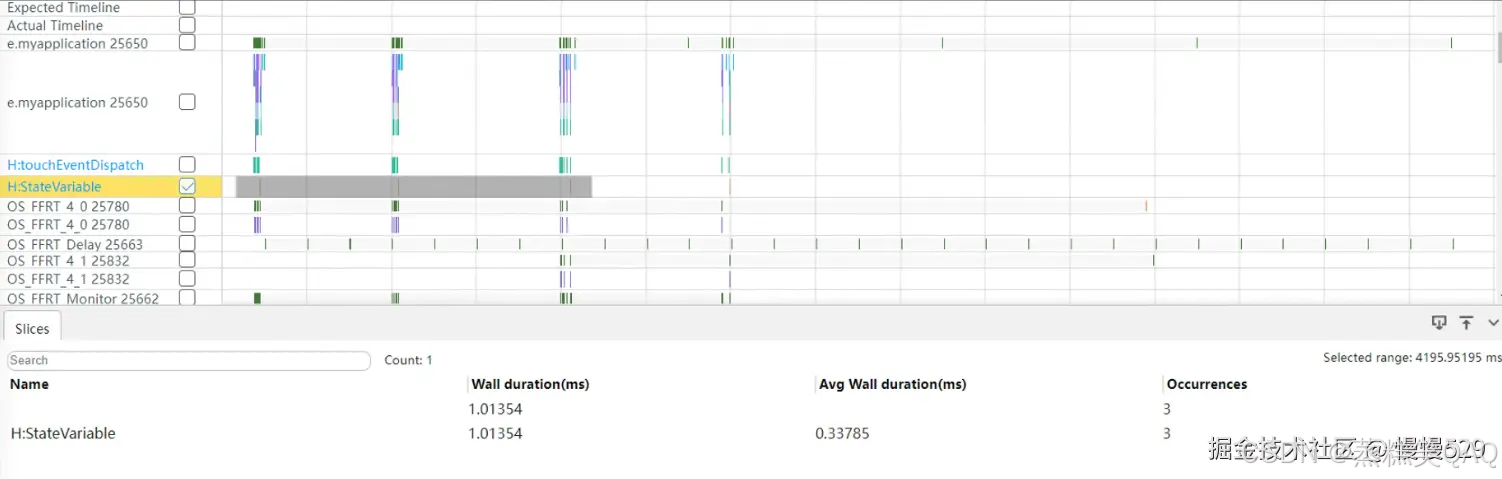The width and height of the screenshot is (1502, 479).
Task: Tick the OS_FFRT_Delay 25663 checkbox
Action: point(187,244)
